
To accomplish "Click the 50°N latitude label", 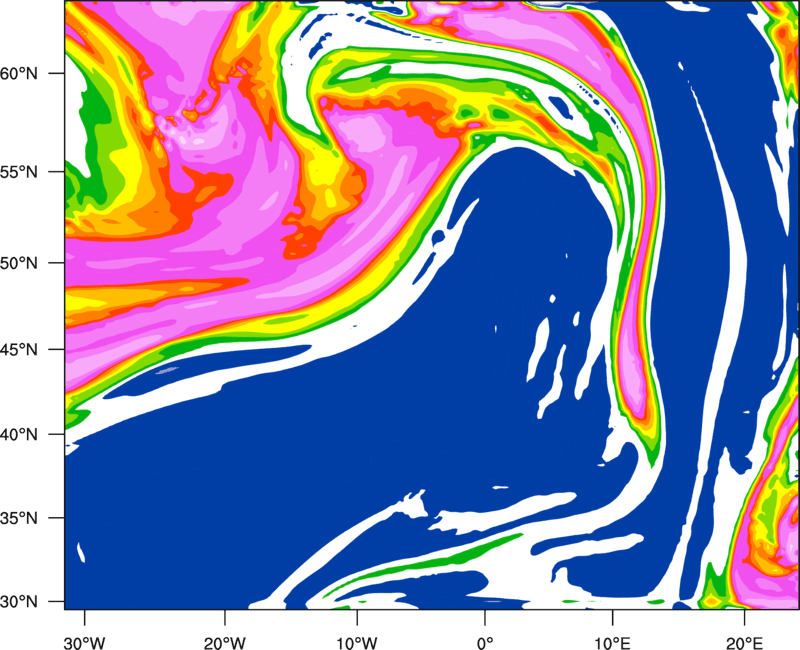I will tap(19, 263).
